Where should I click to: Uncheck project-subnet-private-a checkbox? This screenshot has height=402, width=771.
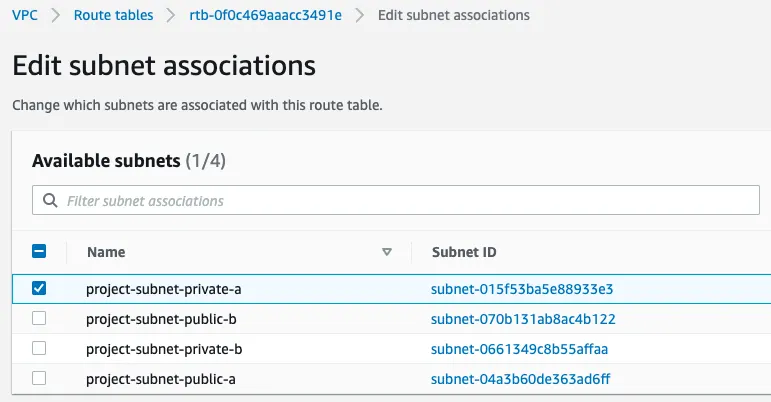coord(39,288)
